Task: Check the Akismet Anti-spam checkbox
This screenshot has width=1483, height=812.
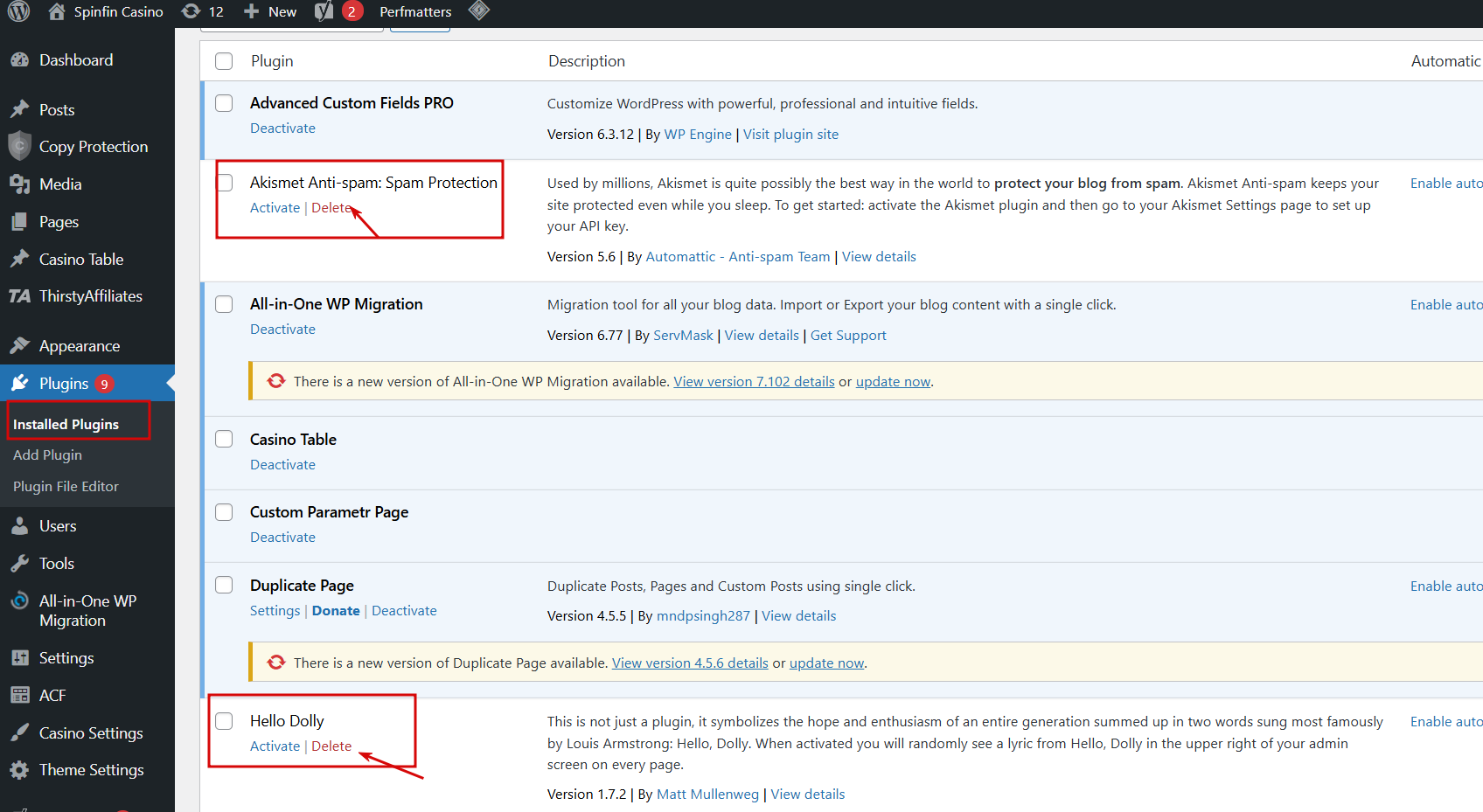Action: click(x=225, y=183)
